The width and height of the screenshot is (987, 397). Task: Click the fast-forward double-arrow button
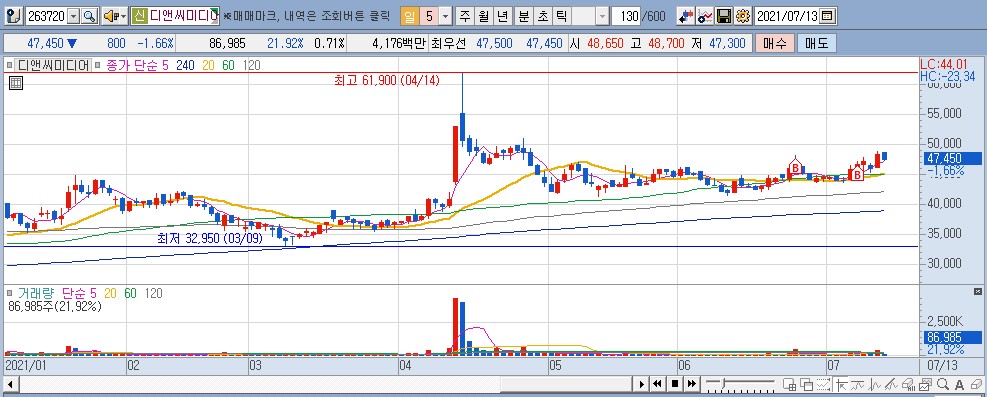(x=692, y=384)
